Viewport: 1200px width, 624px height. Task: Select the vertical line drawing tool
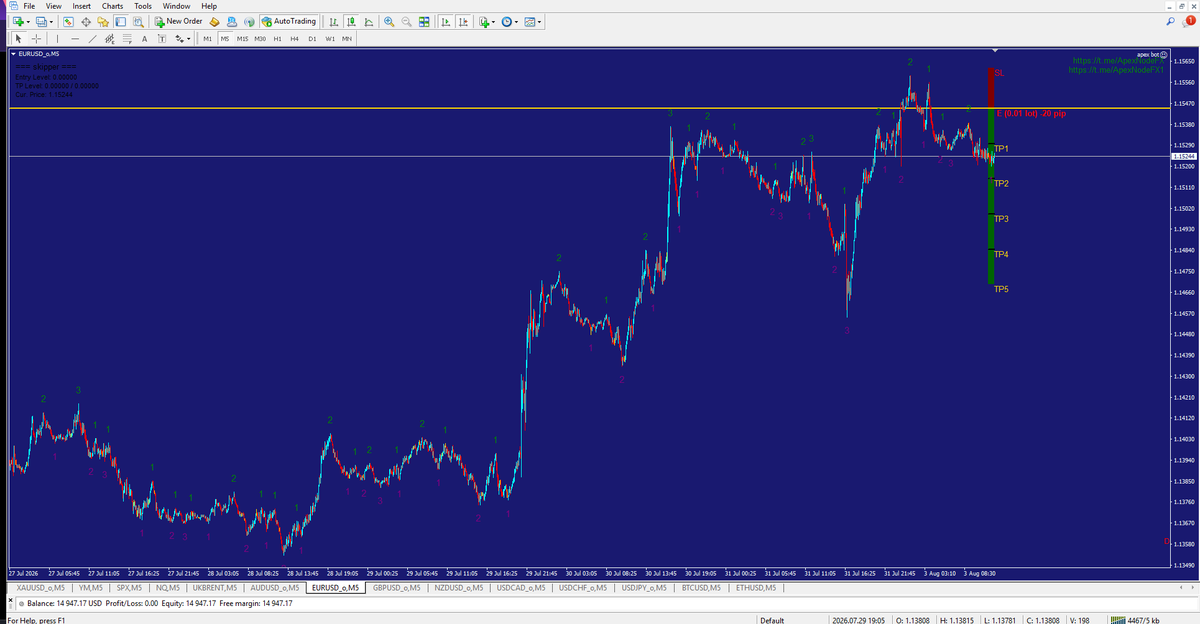(x=57, y=39)
